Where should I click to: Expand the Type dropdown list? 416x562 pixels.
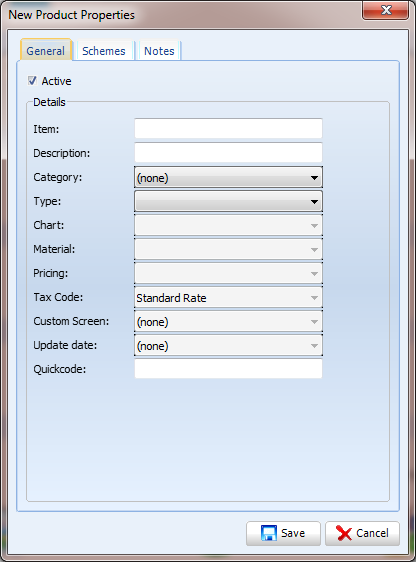click(228, 201)
